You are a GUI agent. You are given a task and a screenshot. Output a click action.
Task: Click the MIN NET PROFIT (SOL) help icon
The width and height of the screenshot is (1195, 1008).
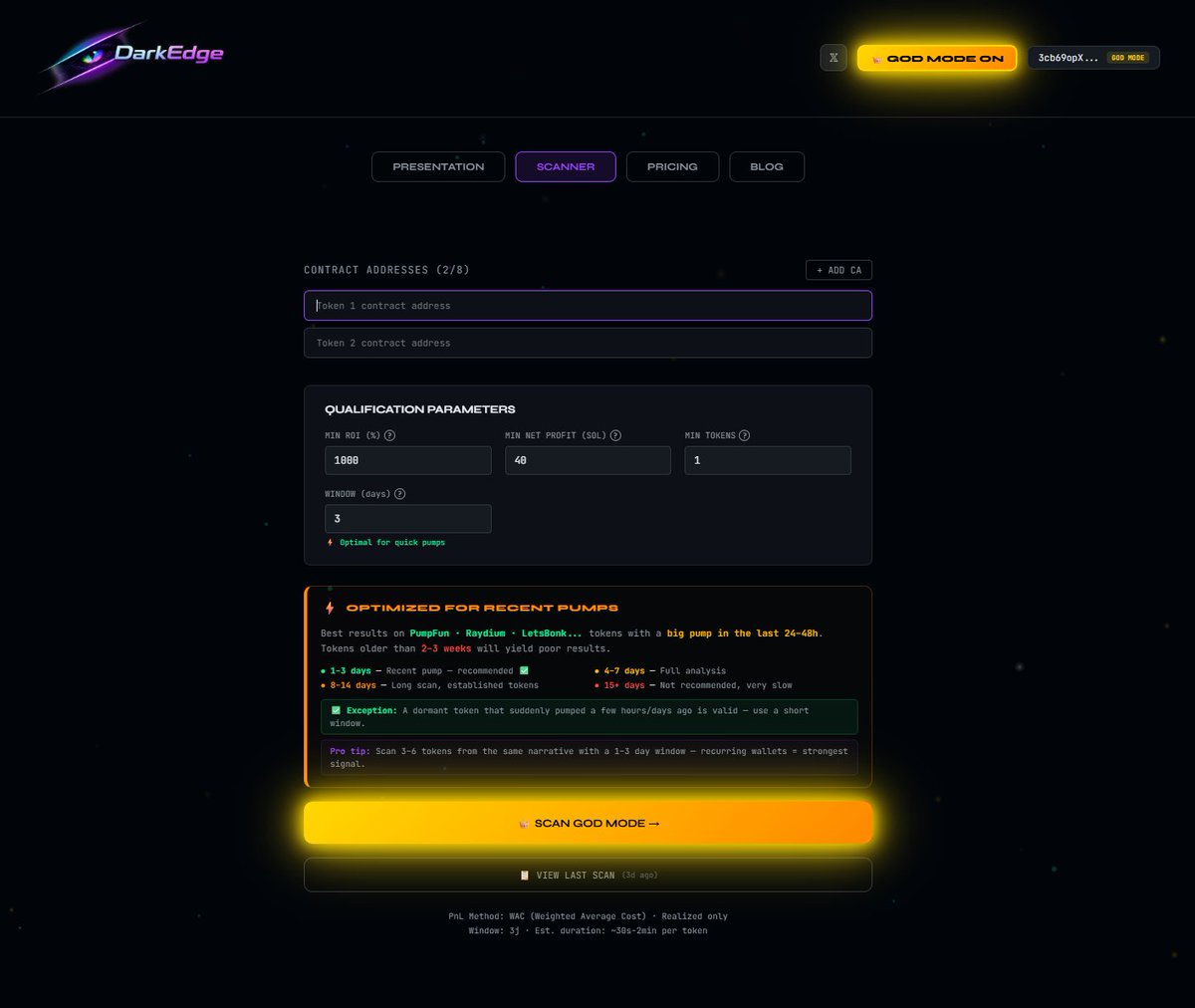pos(615,435)
